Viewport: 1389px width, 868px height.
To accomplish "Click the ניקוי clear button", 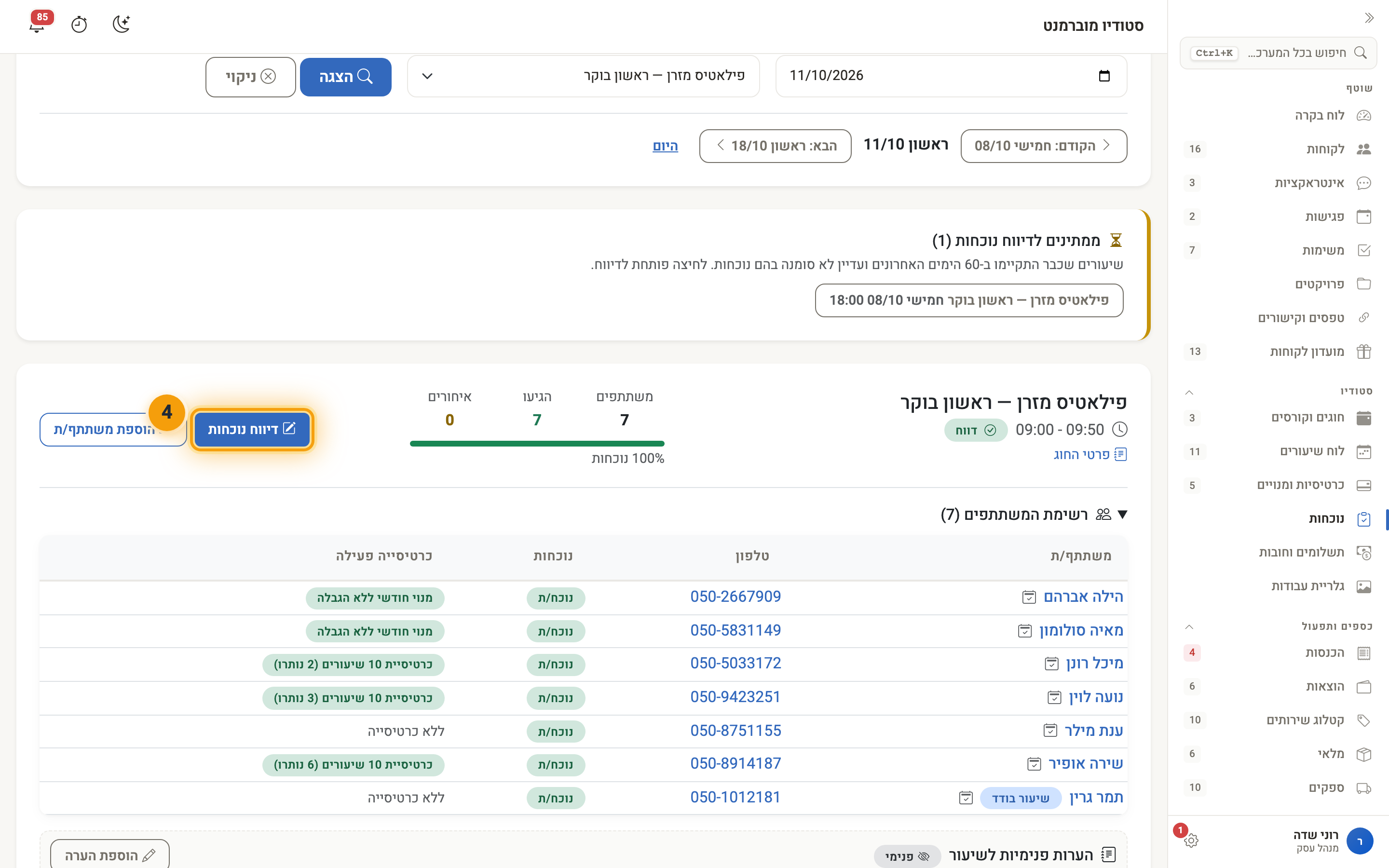I will 251,77.
